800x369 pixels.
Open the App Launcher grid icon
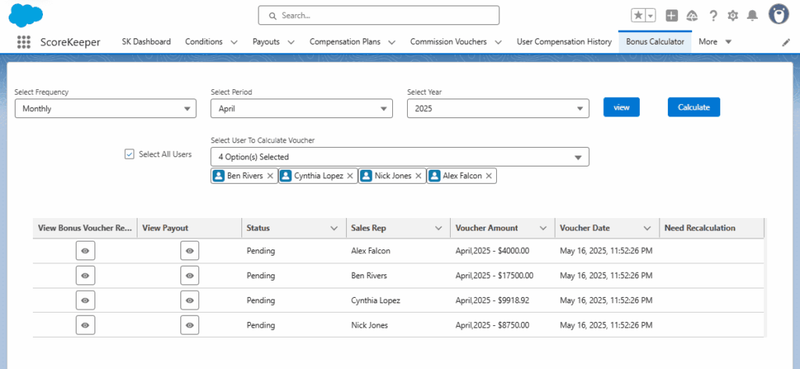pos(23,42)
